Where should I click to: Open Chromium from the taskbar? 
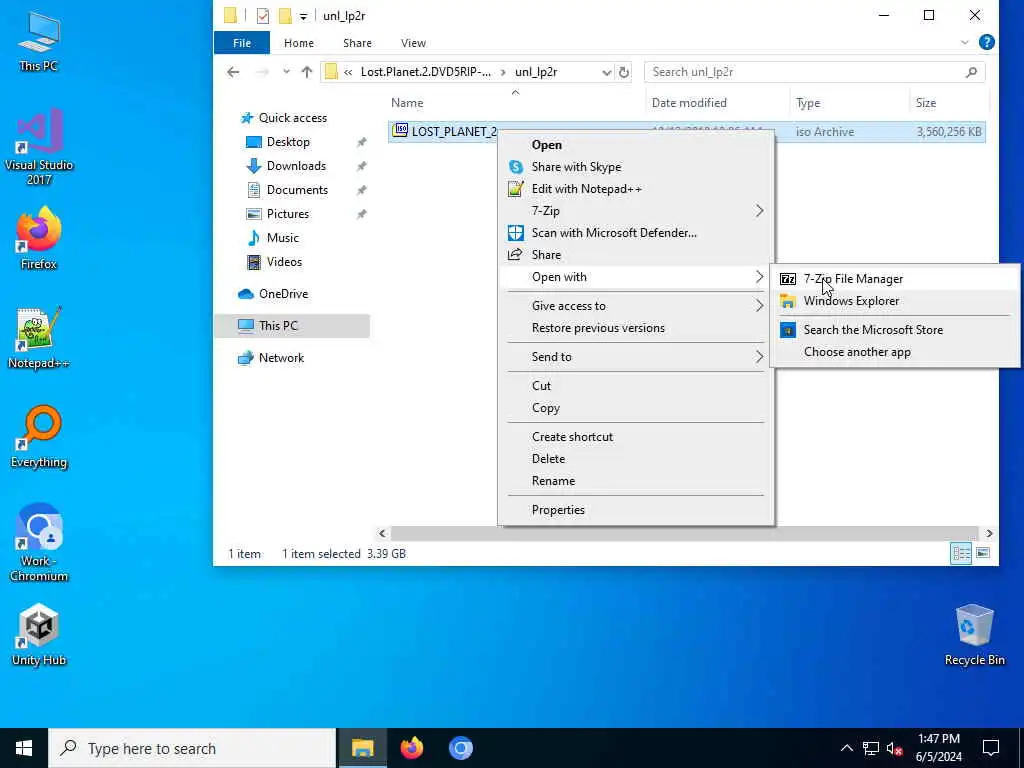460,748
